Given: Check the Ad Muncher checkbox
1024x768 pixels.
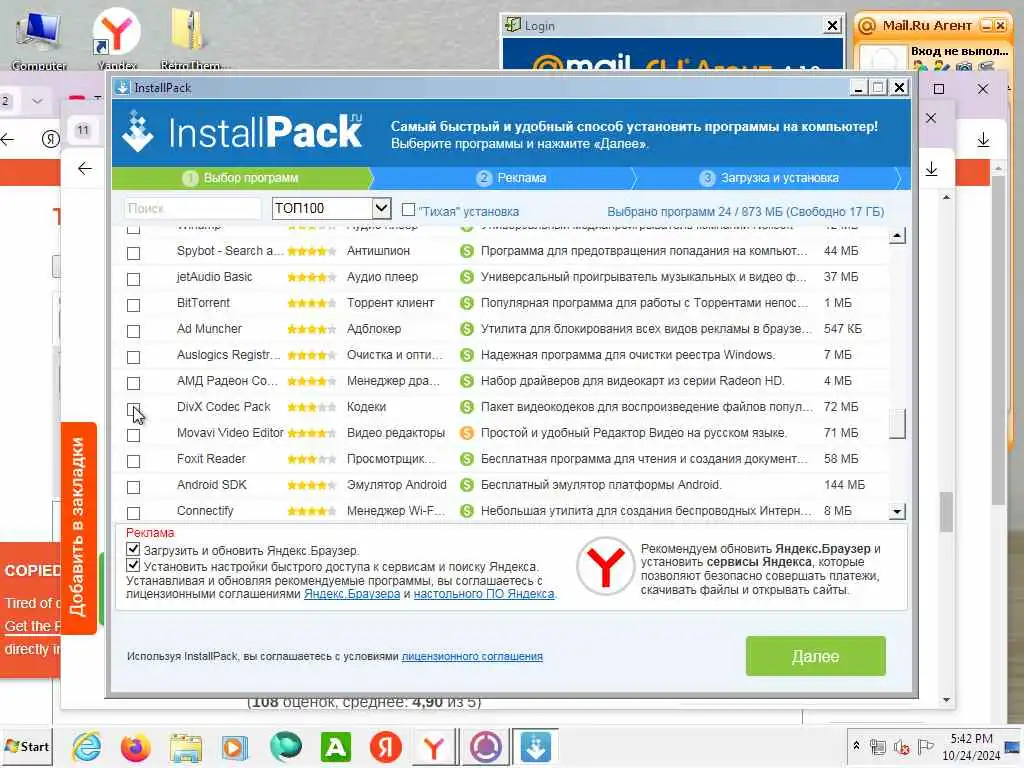Looking at the screenshot, I should tap(133, 332).
